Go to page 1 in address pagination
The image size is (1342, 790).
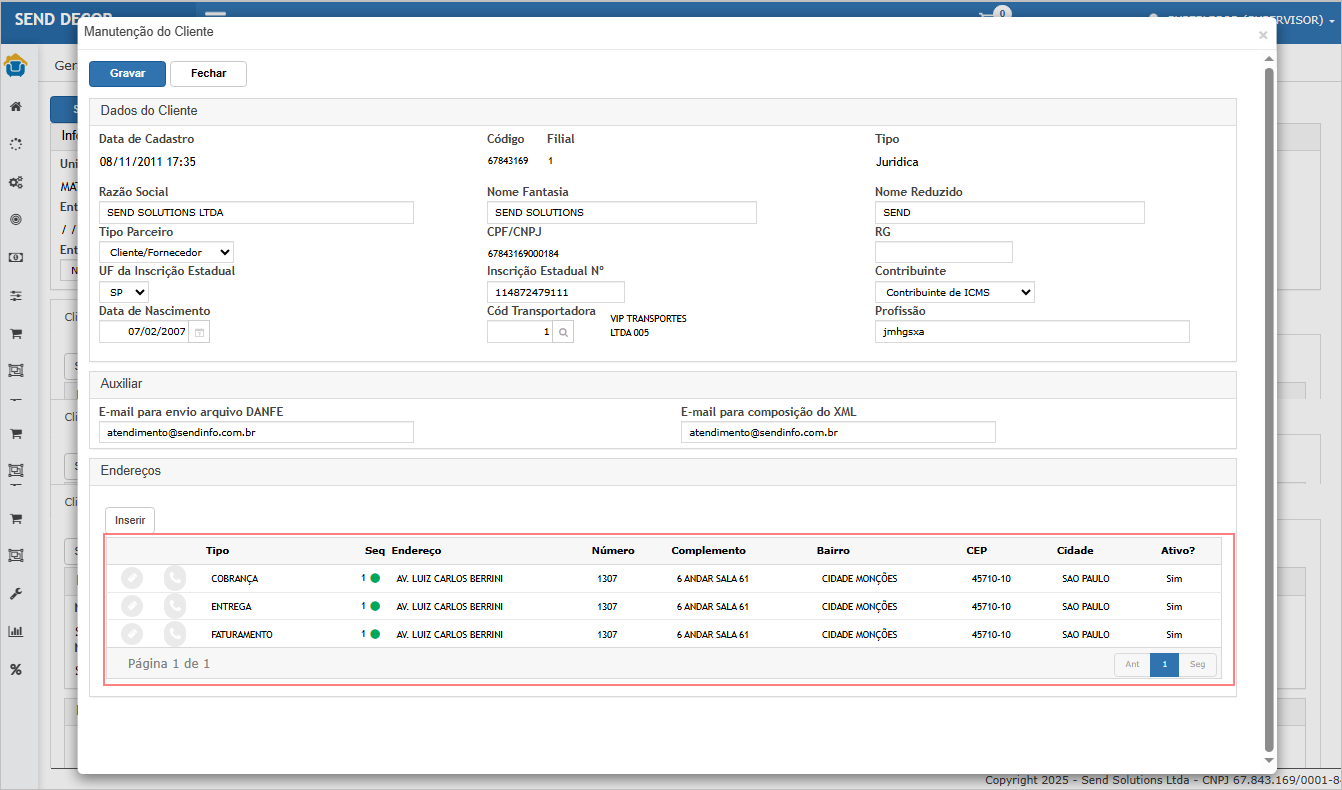pyautogui.click(x=1164, y=665)
